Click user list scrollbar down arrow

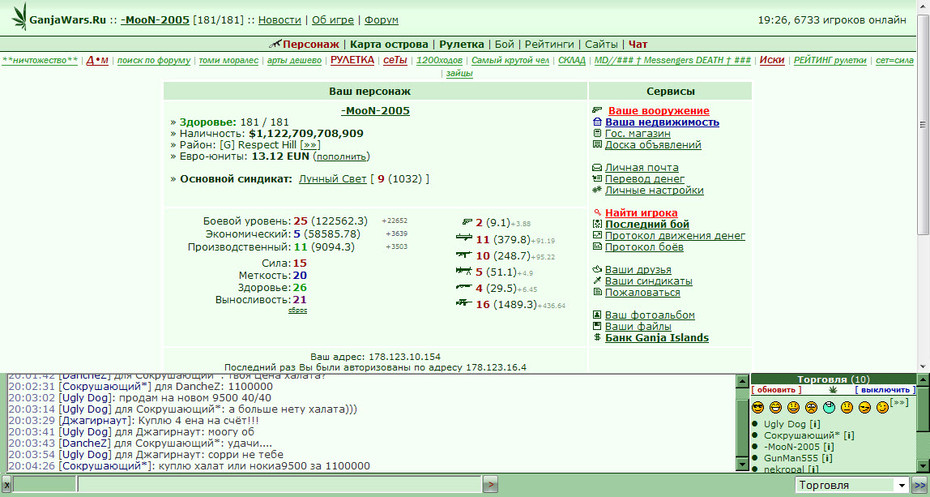click(x=923, y=466)
